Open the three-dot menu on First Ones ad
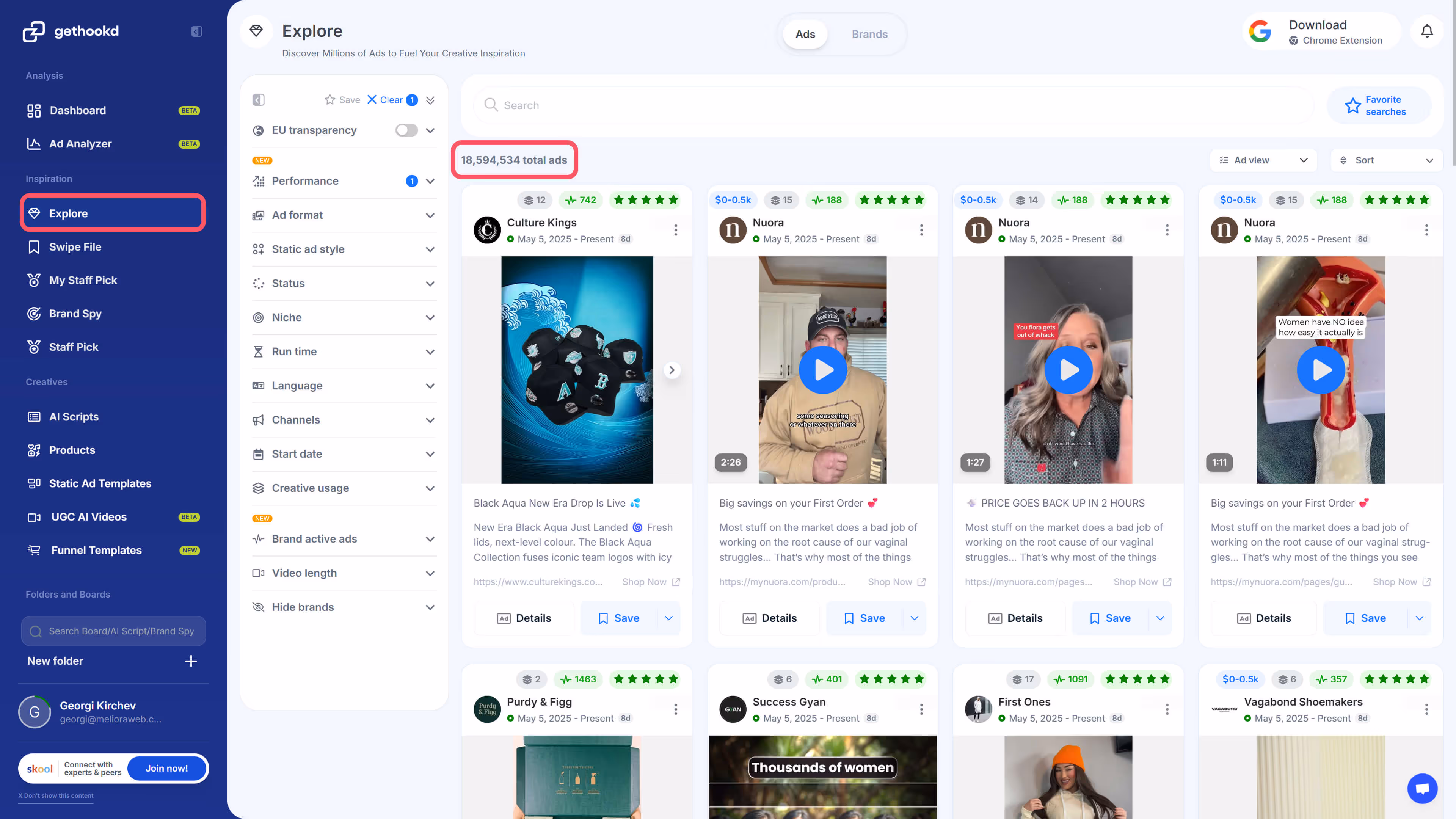Screen dimensions: 1456x819 pyautogui.click(x=1167, y=709)
